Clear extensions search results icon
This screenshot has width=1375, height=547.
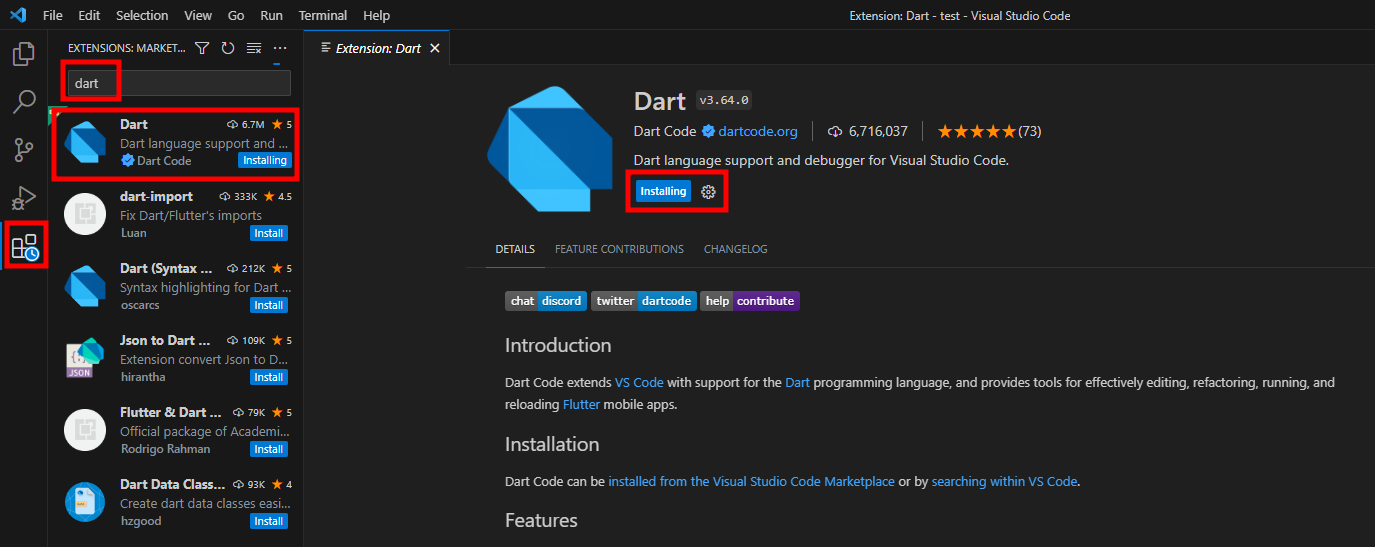pos(254,48)
